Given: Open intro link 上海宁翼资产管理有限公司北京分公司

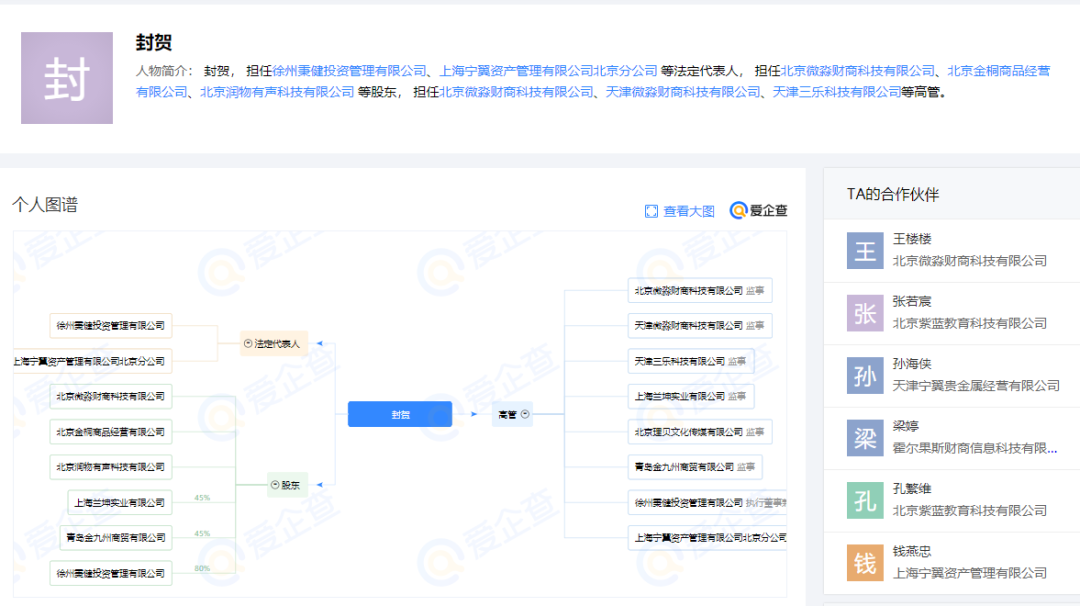Looking at the screenshot, I should 548,71.
